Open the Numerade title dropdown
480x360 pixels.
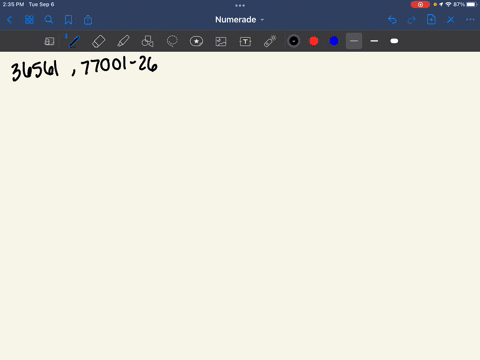pos(239,20)
